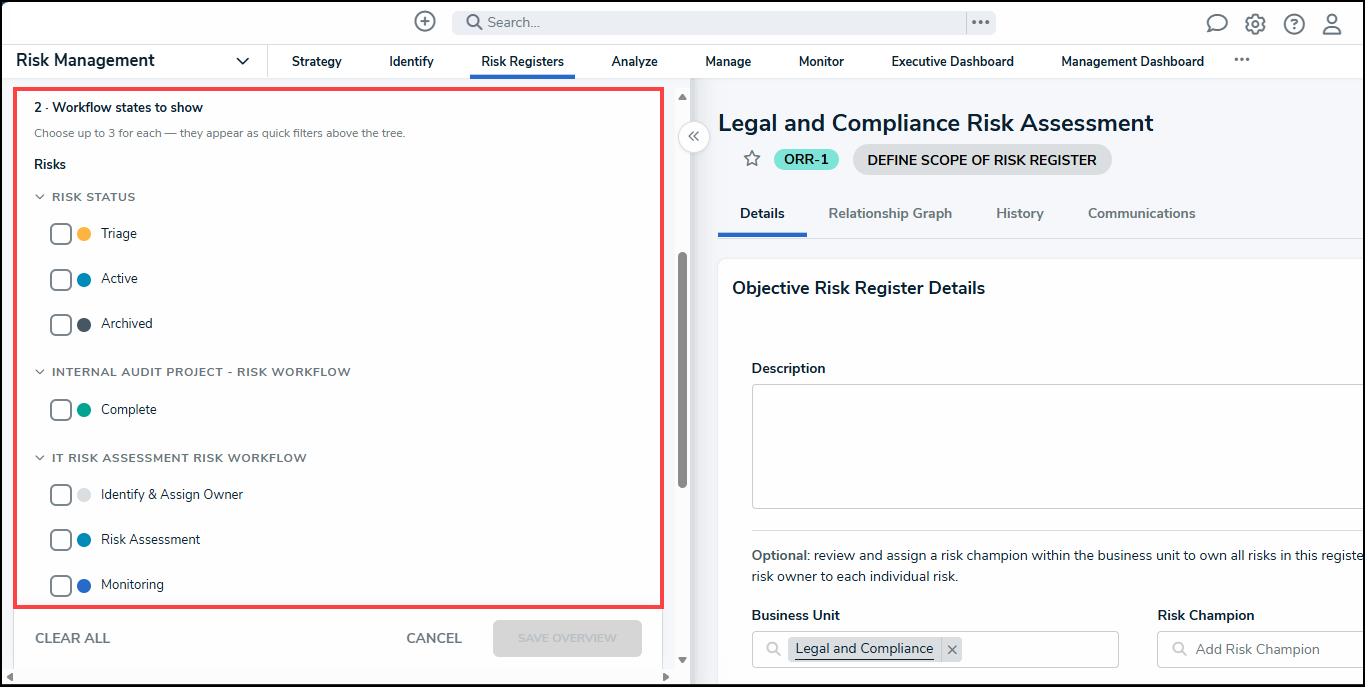Viewport: 1365px width, 687px height.
Task: Switch to the Identify tab
Action: tap(411, 61)
